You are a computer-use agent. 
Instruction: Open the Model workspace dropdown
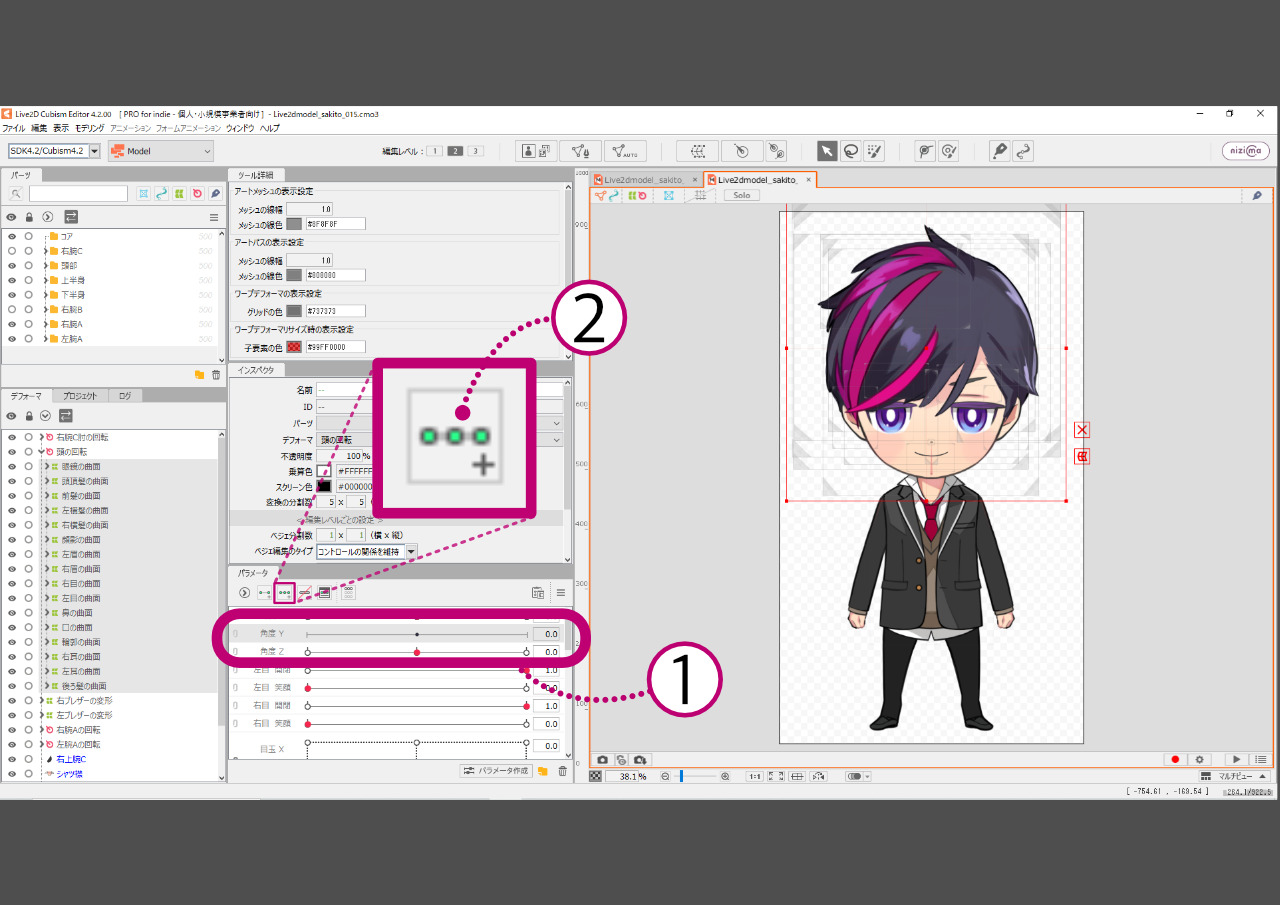tap(161, 151)
